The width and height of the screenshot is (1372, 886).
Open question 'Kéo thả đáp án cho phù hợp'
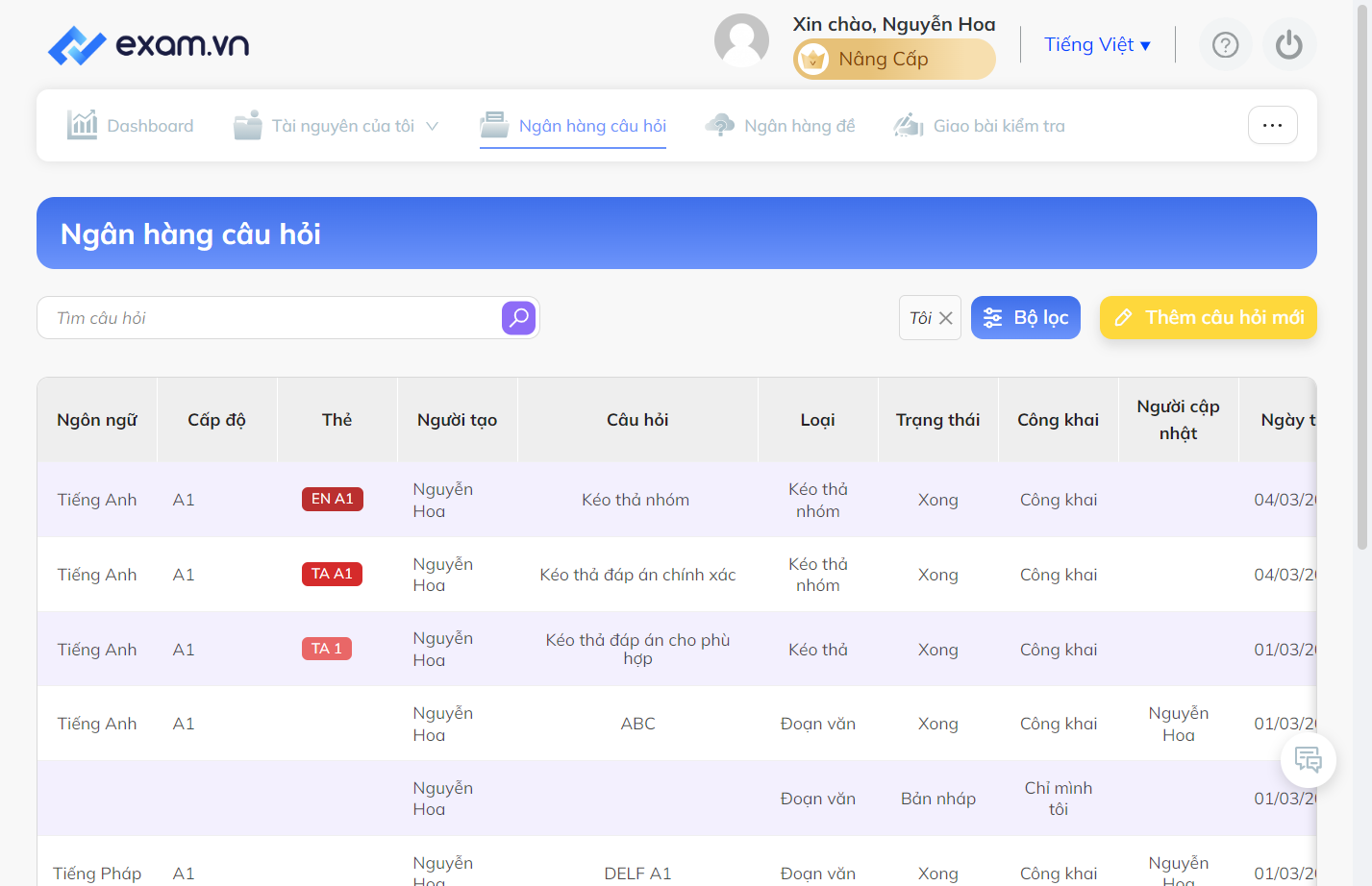[637, 649]
